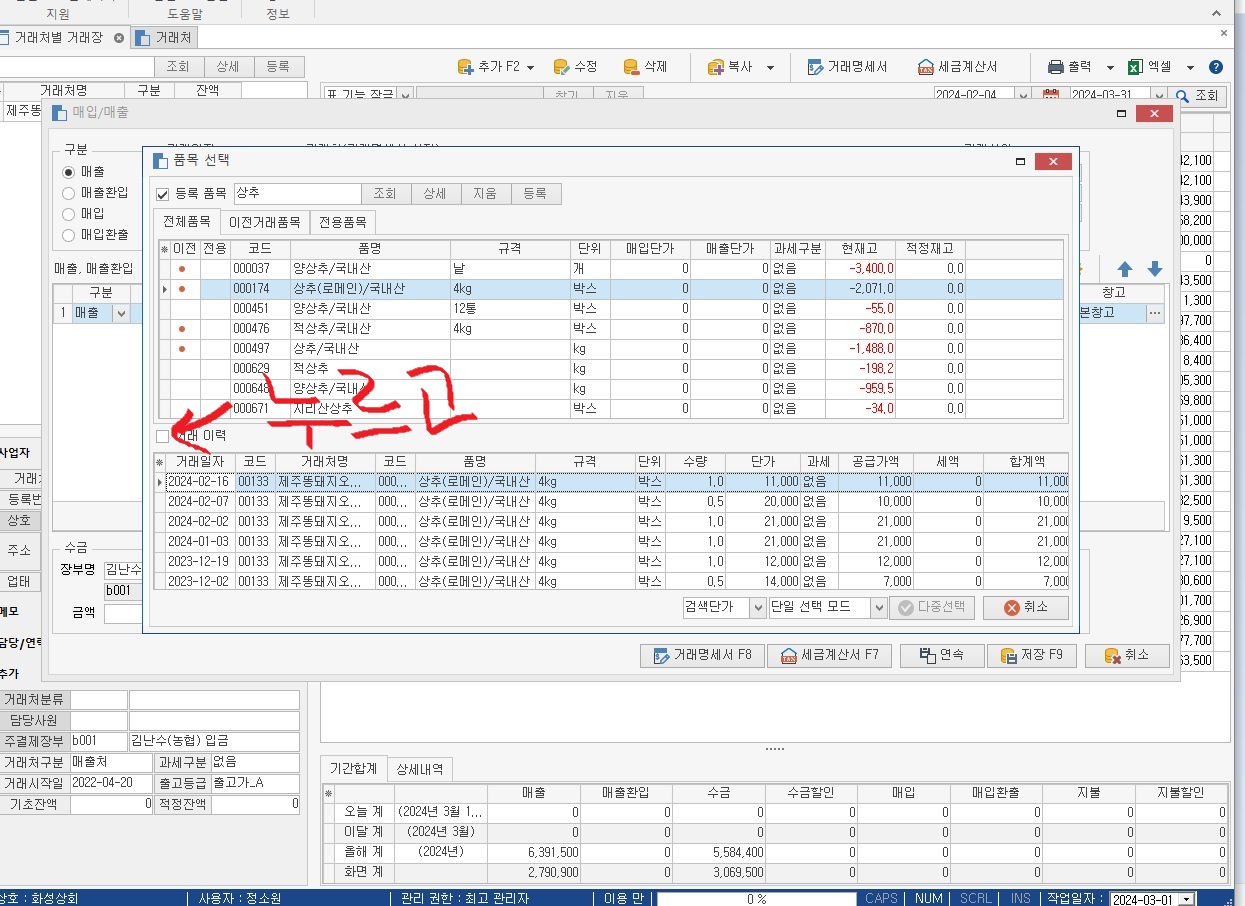Toggle the 등록 품목 checkbox
Screen dimensions: 1245x906
click(x=163, y=194)
